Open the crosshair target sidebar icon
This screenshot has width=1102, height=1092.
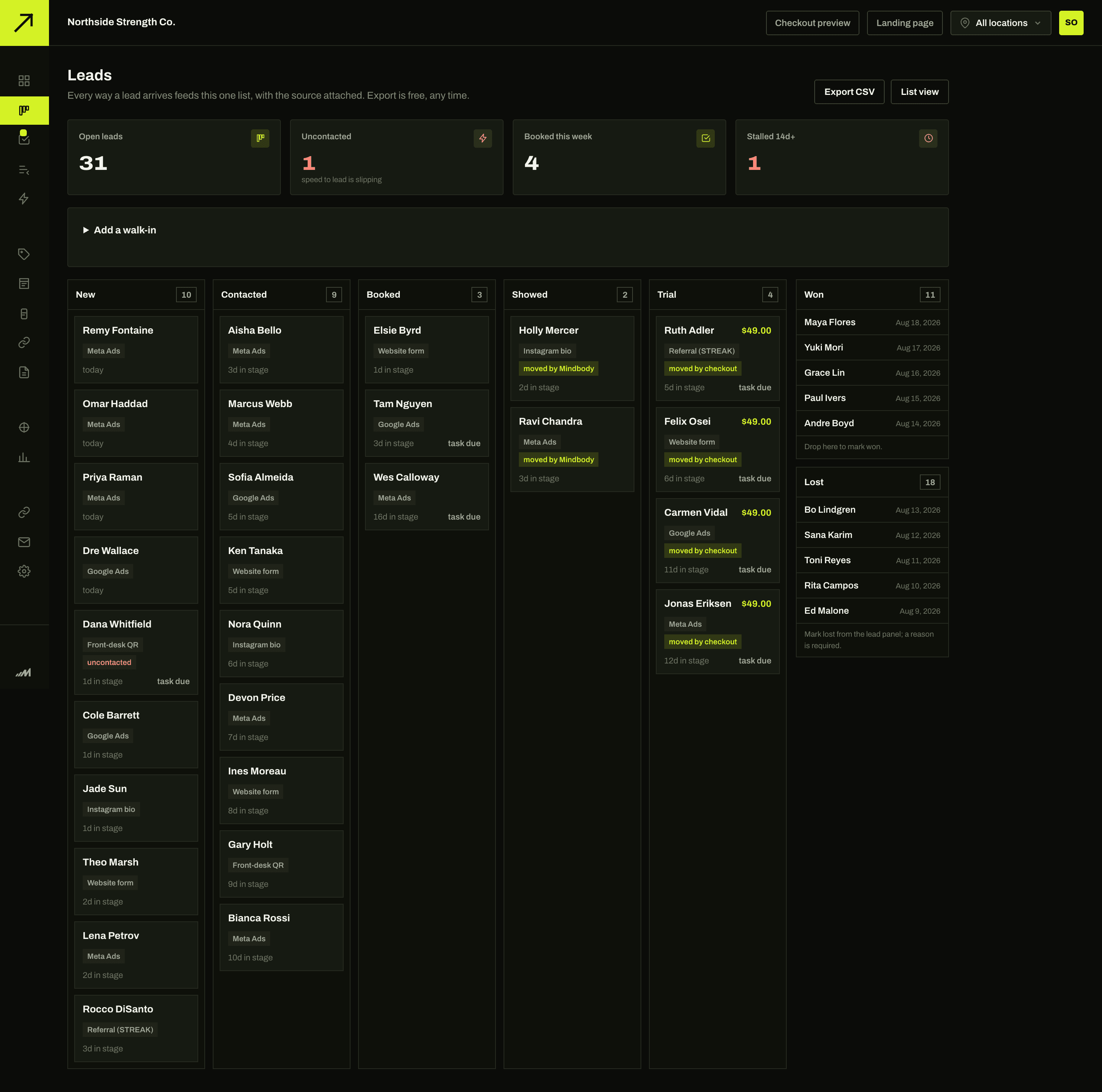pyautogui.click(x=24, y=427)
